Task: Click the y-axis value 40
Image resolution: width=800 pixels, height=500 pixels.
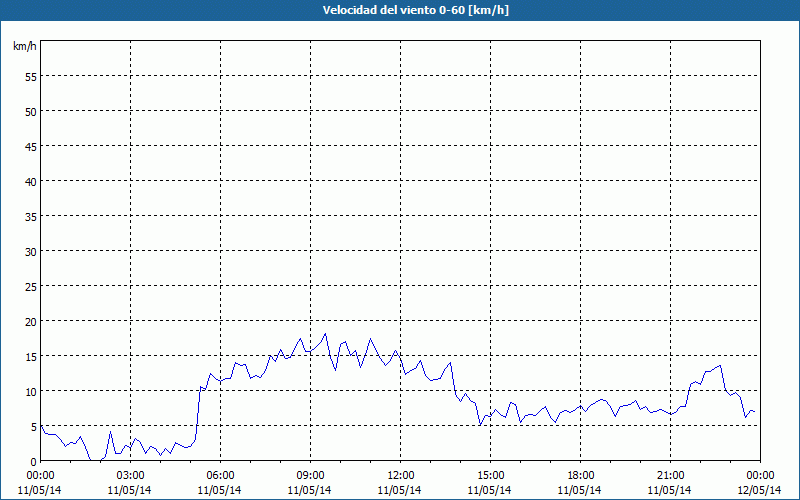Action: click(31, 181)
